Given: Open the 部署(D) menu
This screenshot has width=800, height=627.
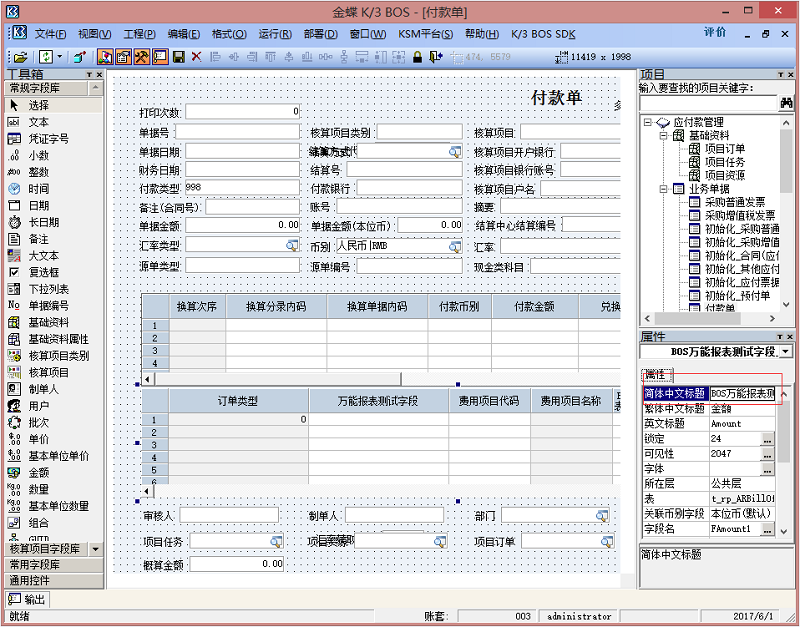Looking at the screenshot, I should [x=320, y=34].
